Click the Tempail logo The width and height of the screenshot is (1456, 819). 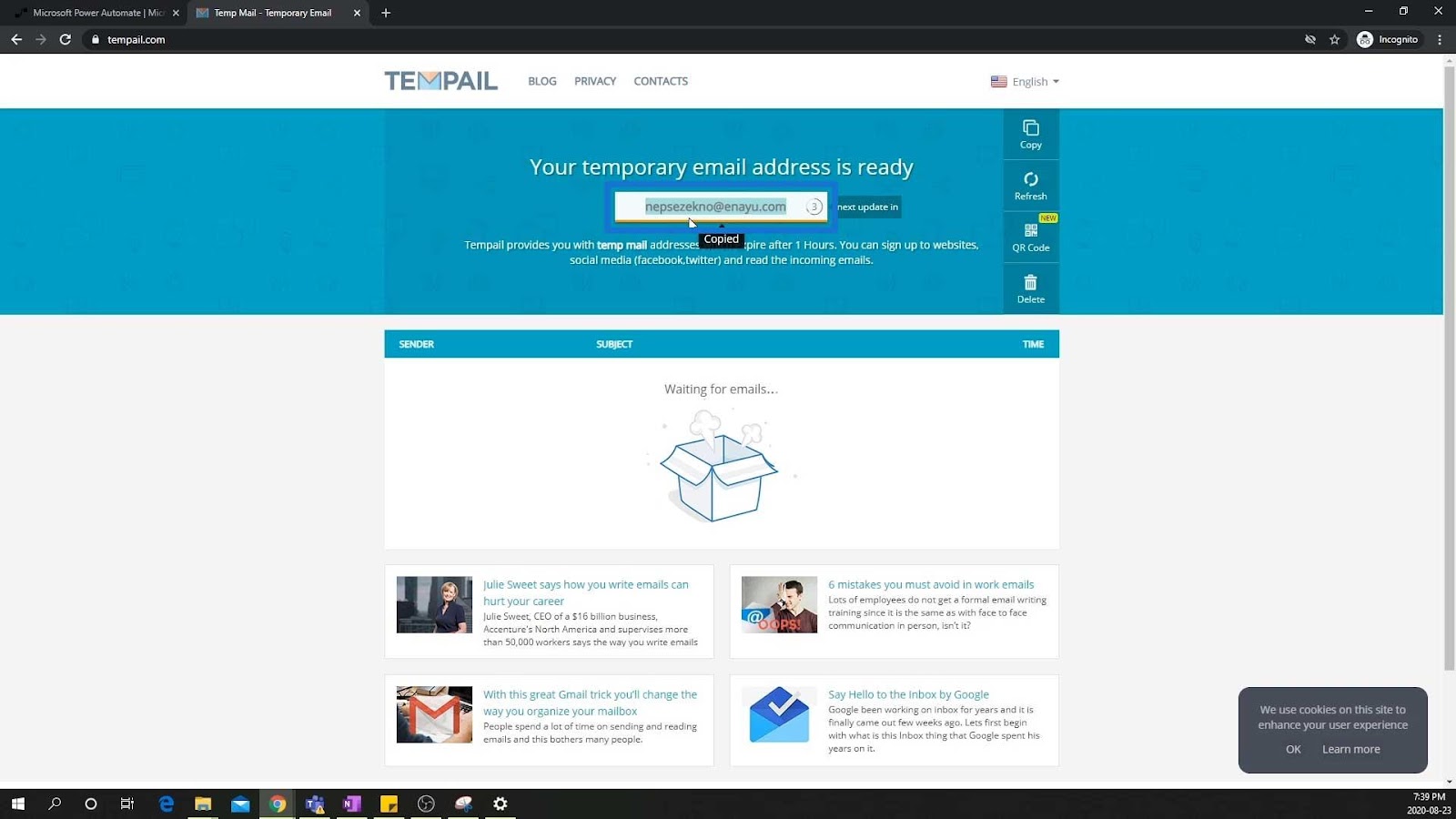pyautogui.click(x=440, y=81)
